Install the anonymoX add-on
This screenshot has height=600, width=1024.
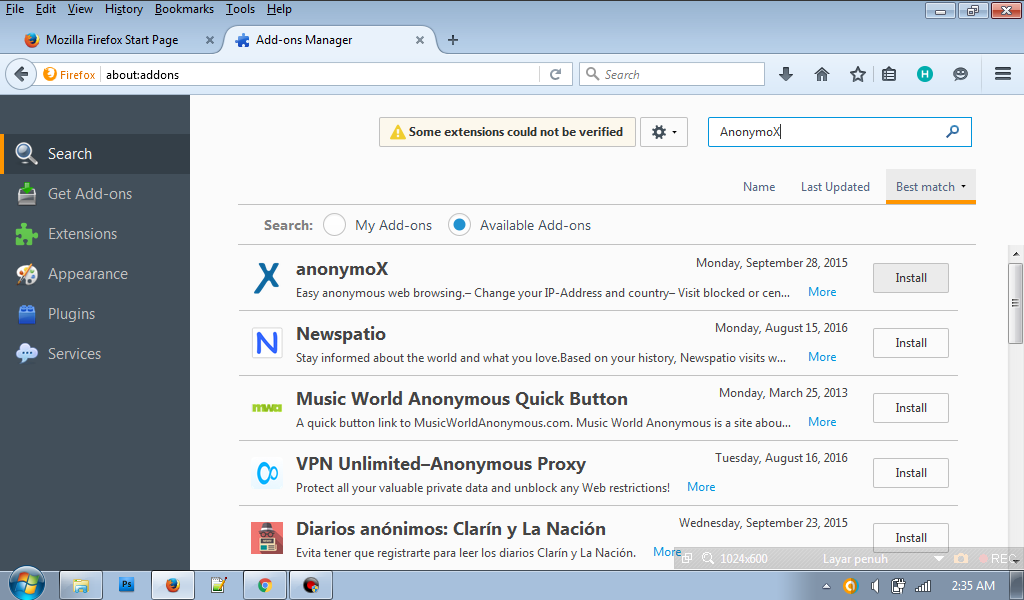tap(910, 278)
